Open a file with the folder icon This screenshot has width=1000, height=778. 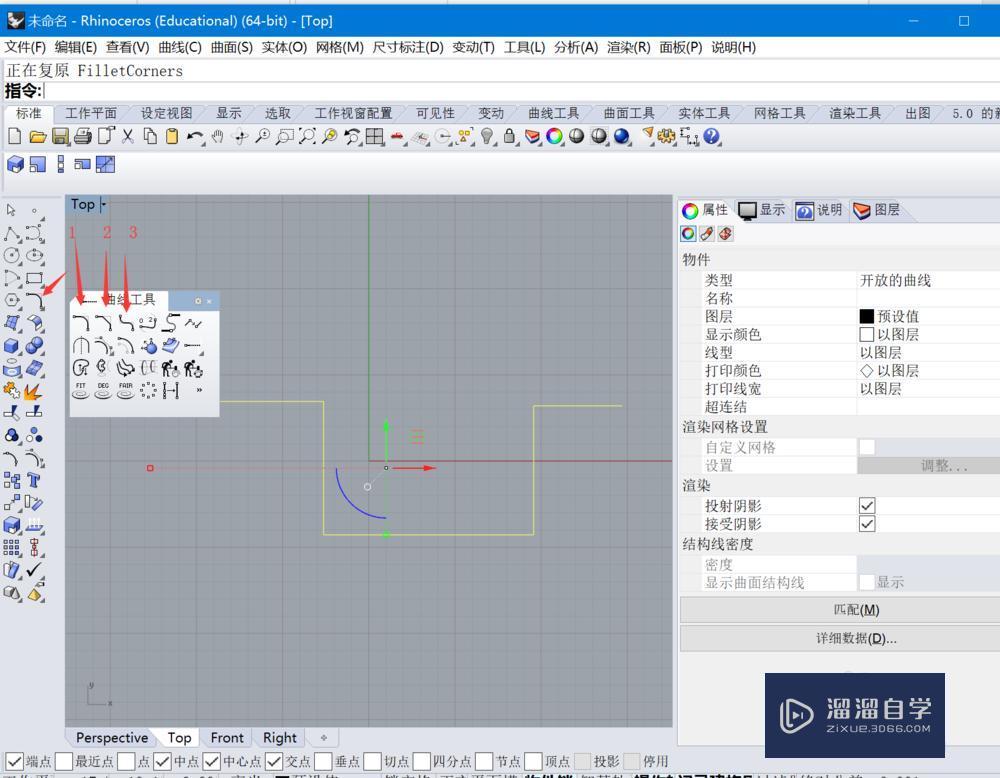[x=38, y=136]
